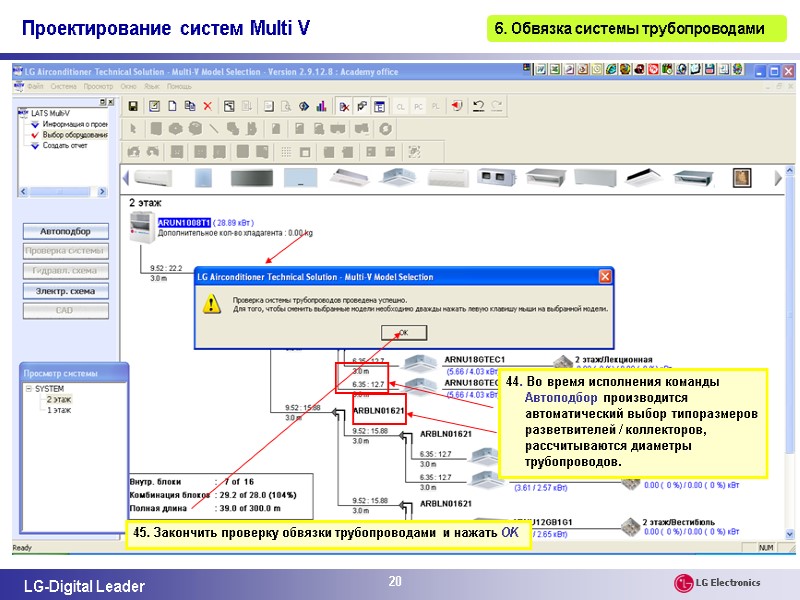Viewport: 800px width, 600px height.
Task: Select the diagonal line draw tool
Action: (214, 129)
